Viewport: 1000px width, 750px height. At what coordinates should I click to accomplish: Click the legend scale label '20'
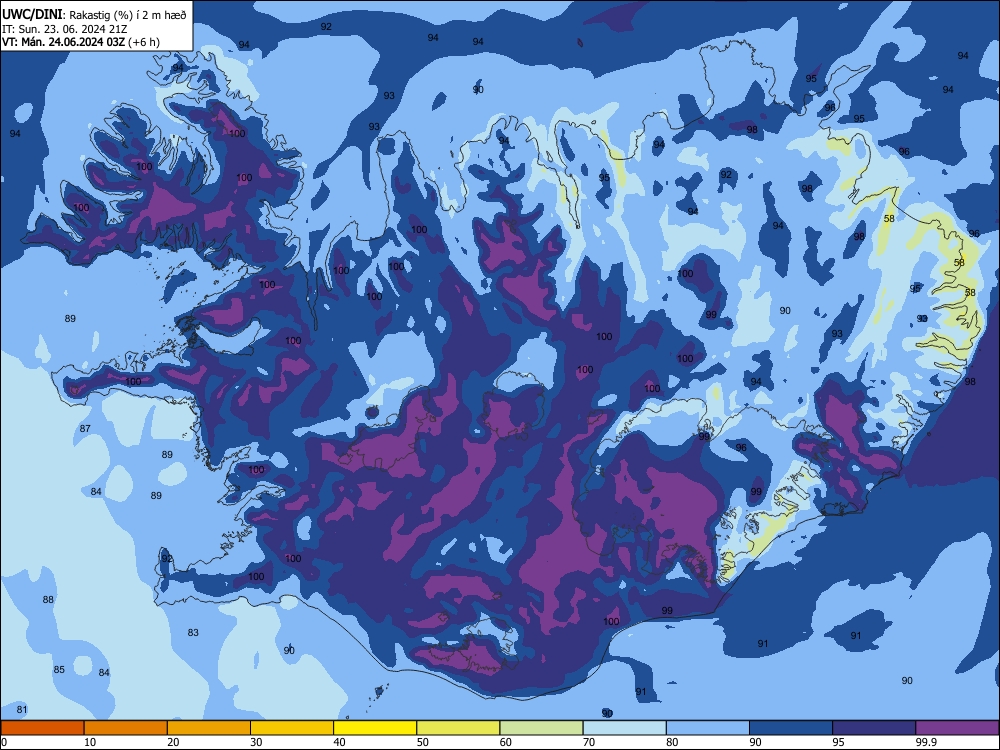(173, 742)
